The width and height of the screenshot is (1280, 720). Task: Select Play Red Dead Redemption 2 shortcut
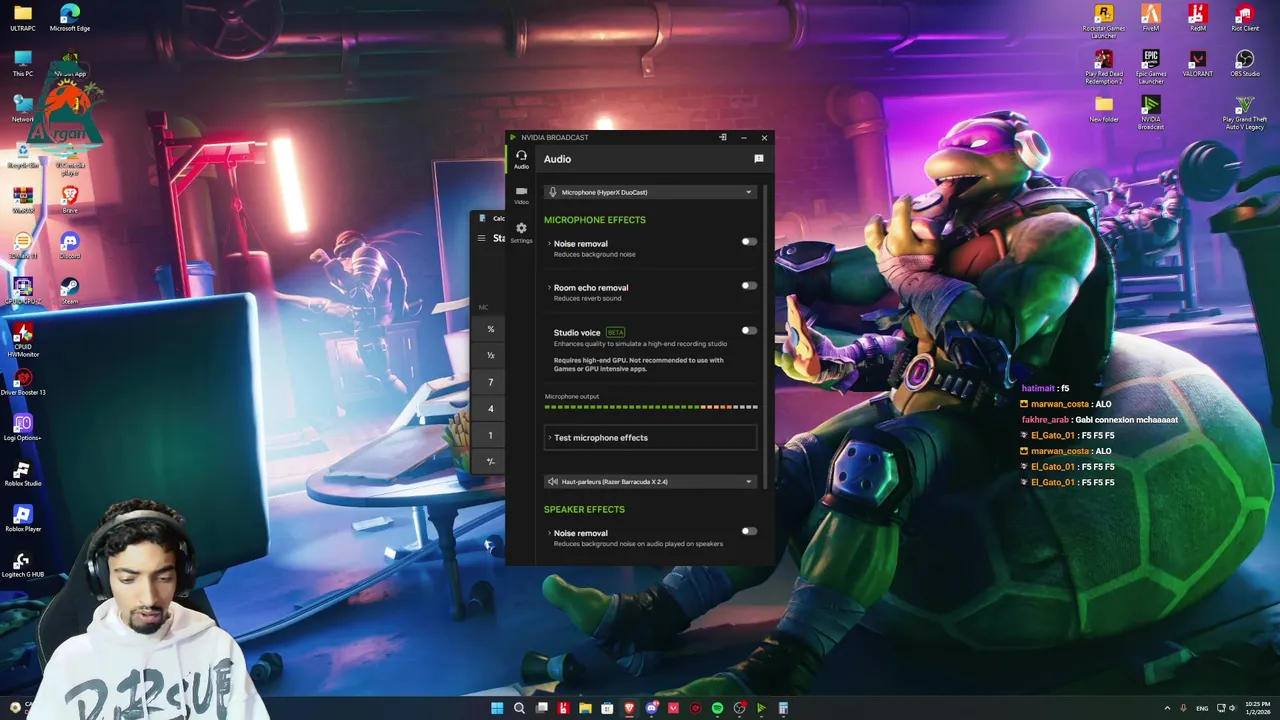click(x=1104, y=66)
